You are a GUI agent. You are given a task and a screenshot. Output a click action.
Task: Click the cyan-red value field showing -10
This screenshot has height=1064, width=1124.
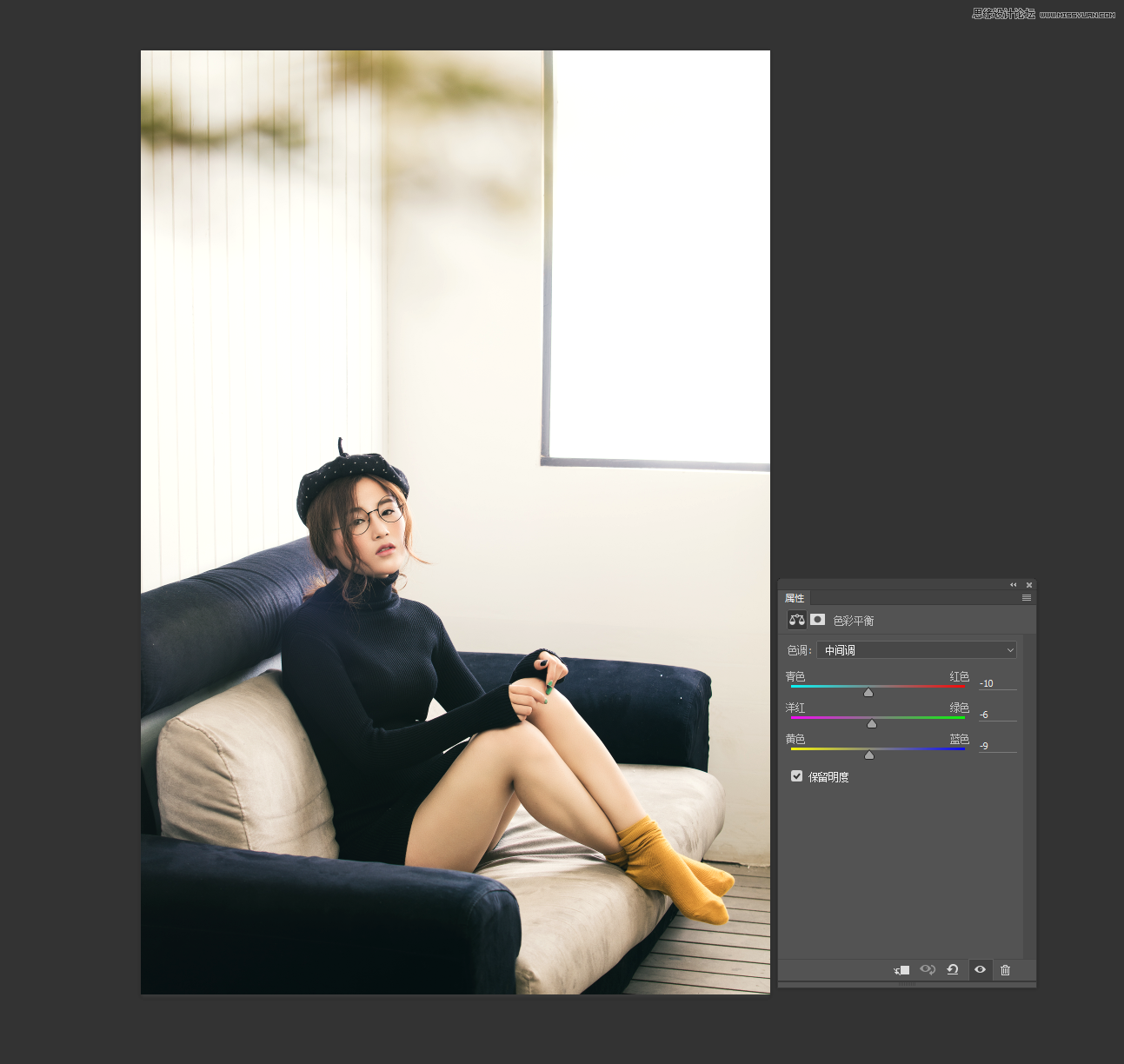(996, 683)
